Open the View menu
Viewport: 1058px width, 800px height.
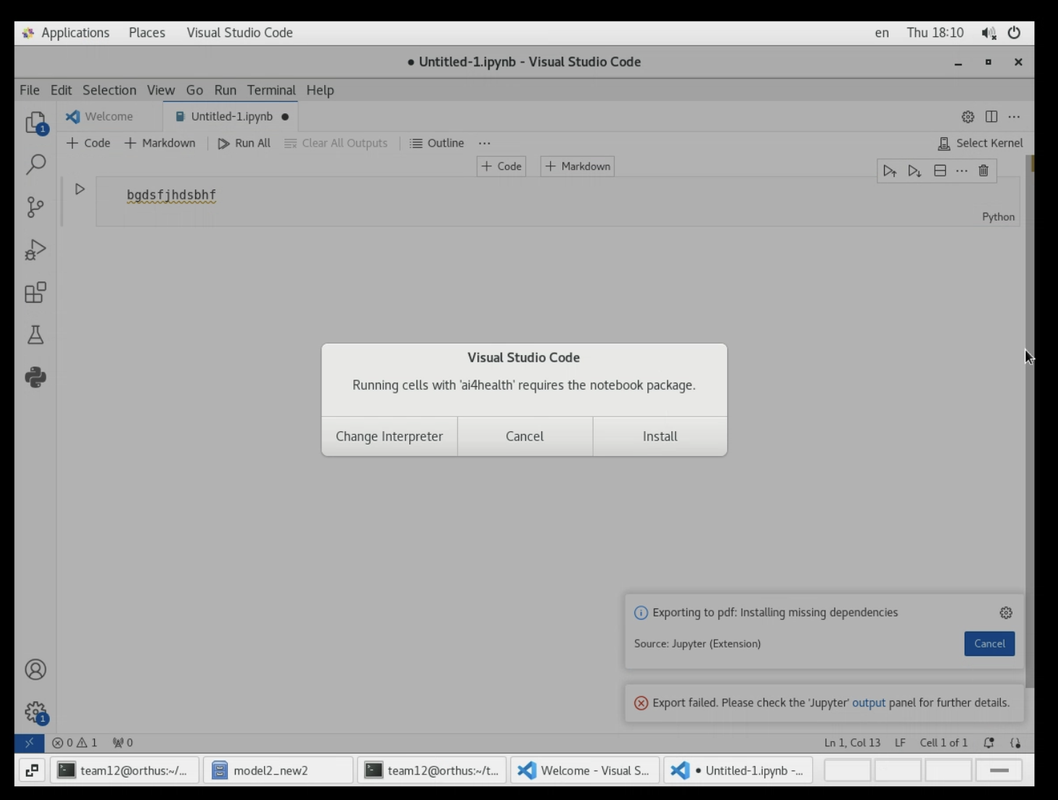(161, 90)
